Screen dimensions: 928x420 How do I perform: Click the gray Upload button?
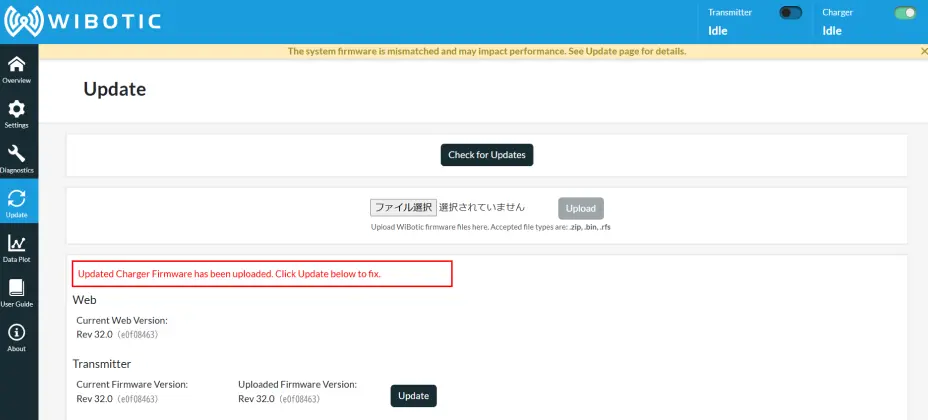coord(580,208)
